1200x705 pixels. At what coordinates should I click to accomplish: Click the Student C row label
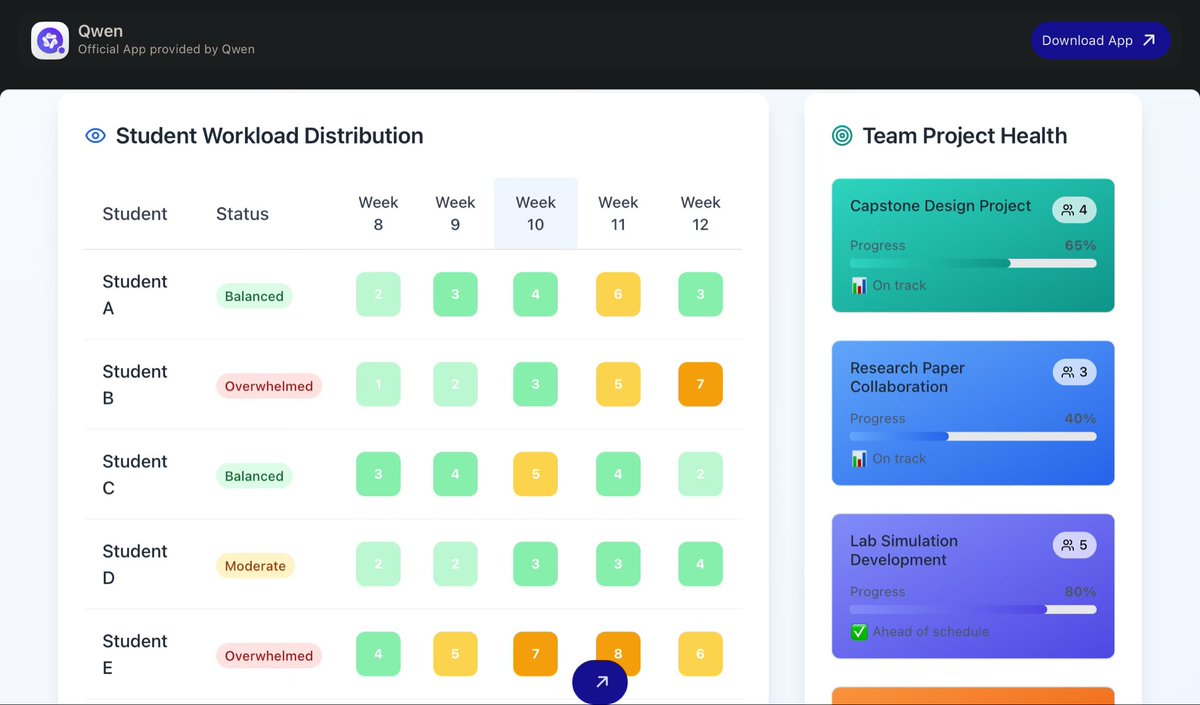(135, 475)
